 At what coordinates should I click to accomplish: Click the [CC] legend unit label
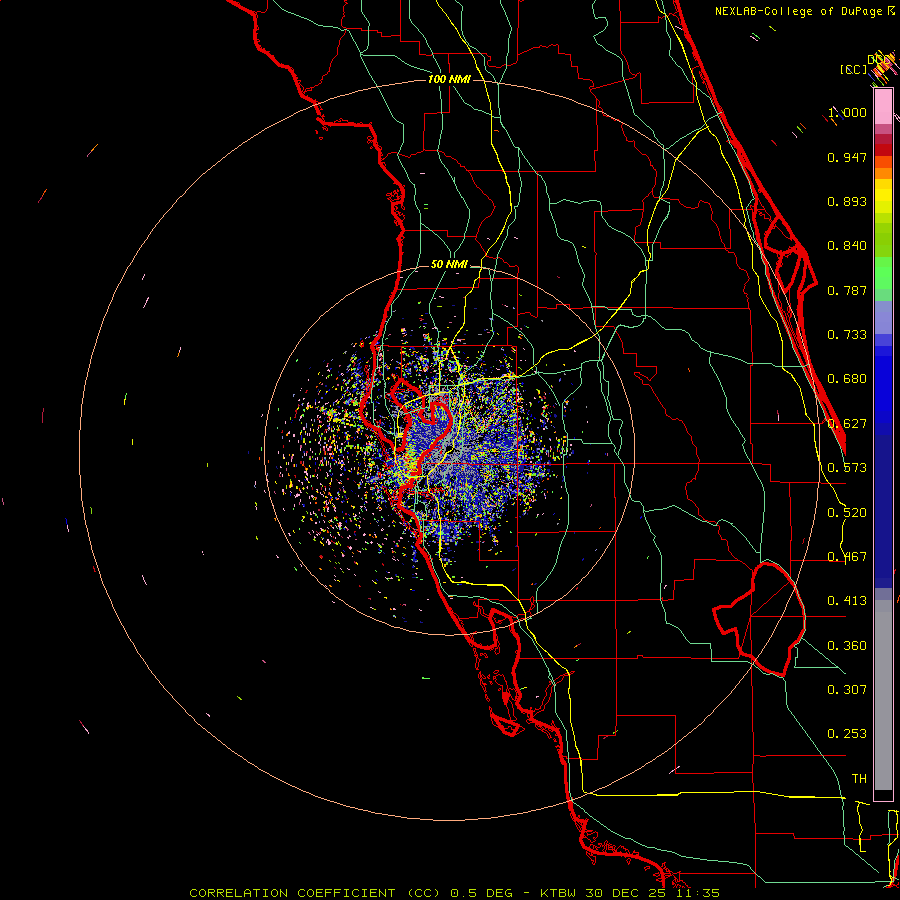click(853, 69)
